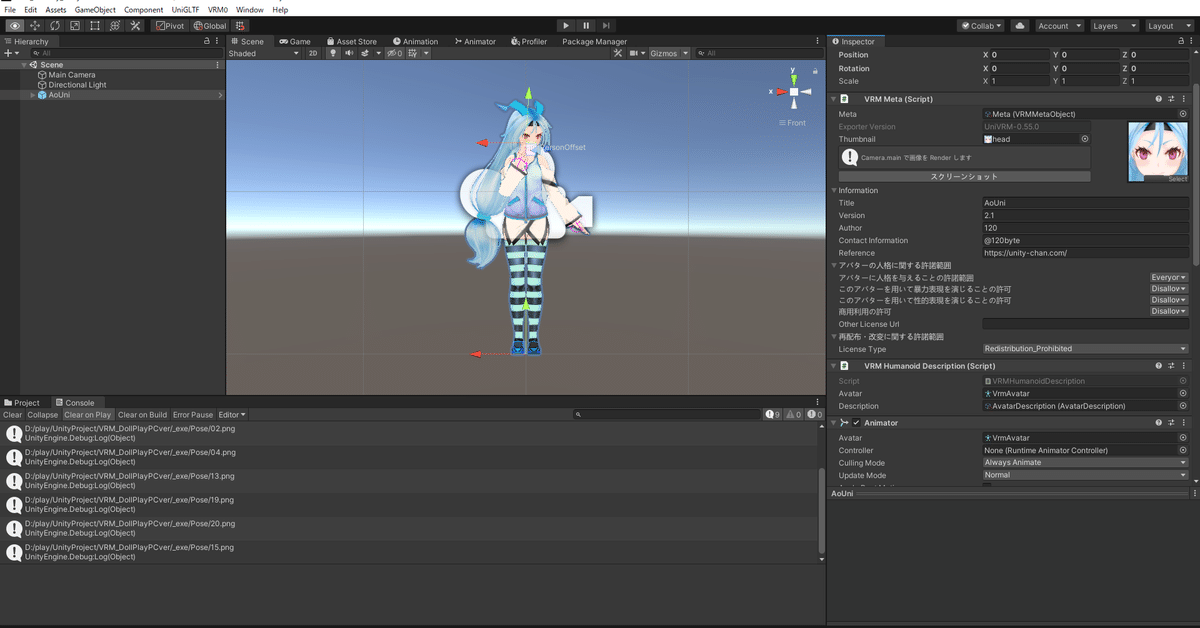This screenshot has width=1200, height=628.
Task: Open Culling Mode dropdown Always Animate
Action: tap(1085, 463)
